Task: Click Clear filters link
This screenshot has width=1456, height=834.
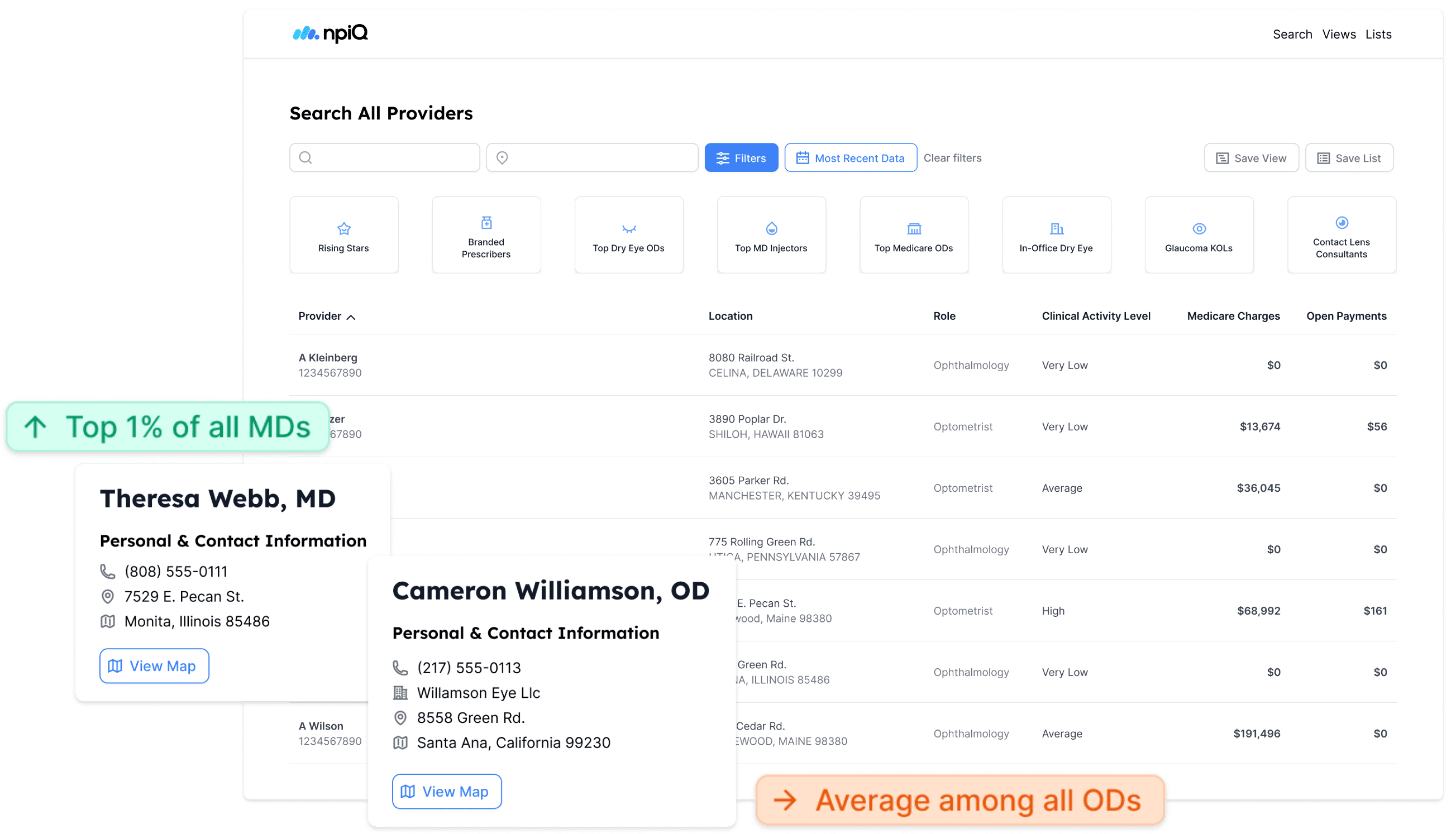Action: (952, 157)
